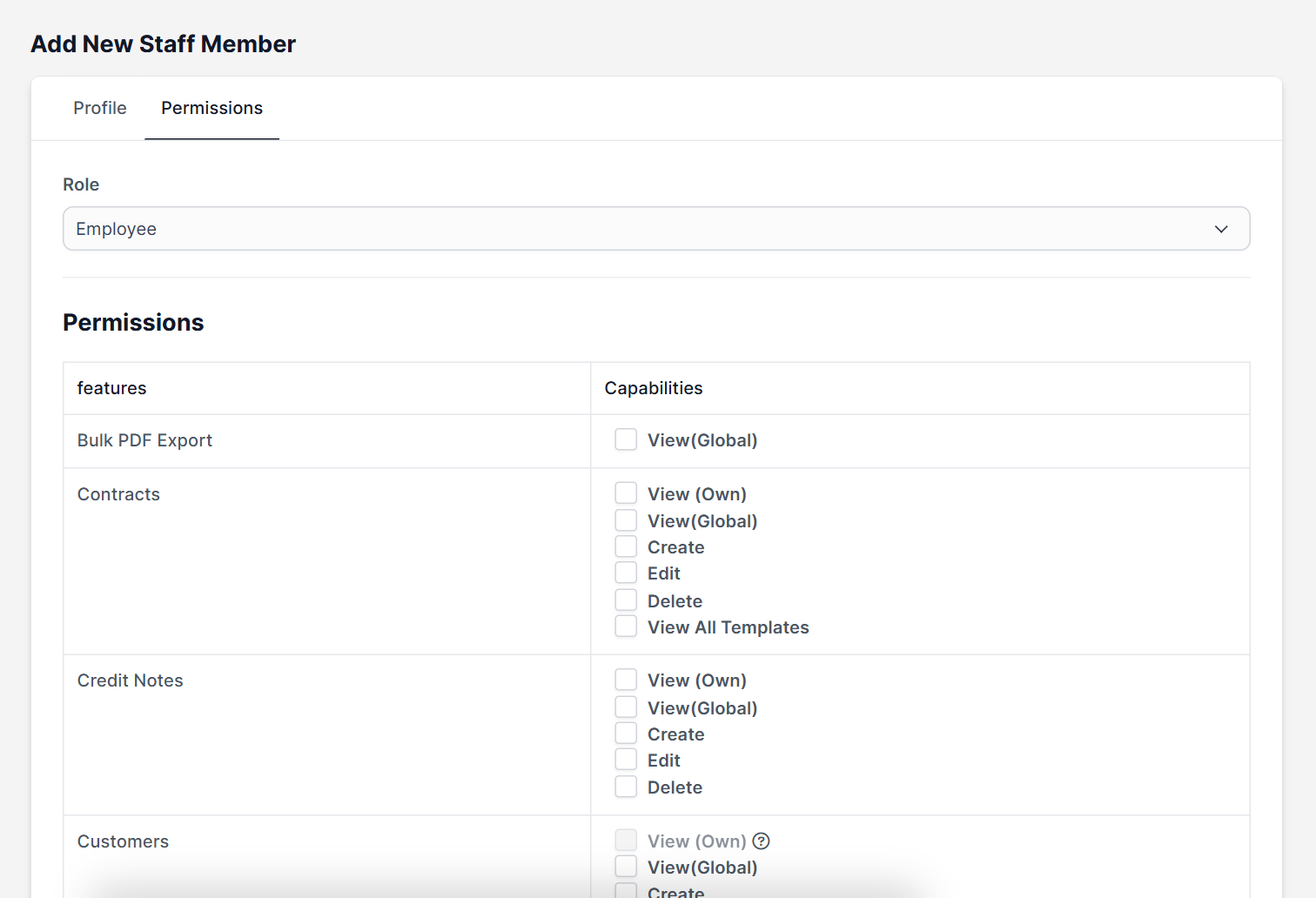Check Contracts View (Own) checkbox
This screenshot has height=898, width=1316.
coord(626,493)
